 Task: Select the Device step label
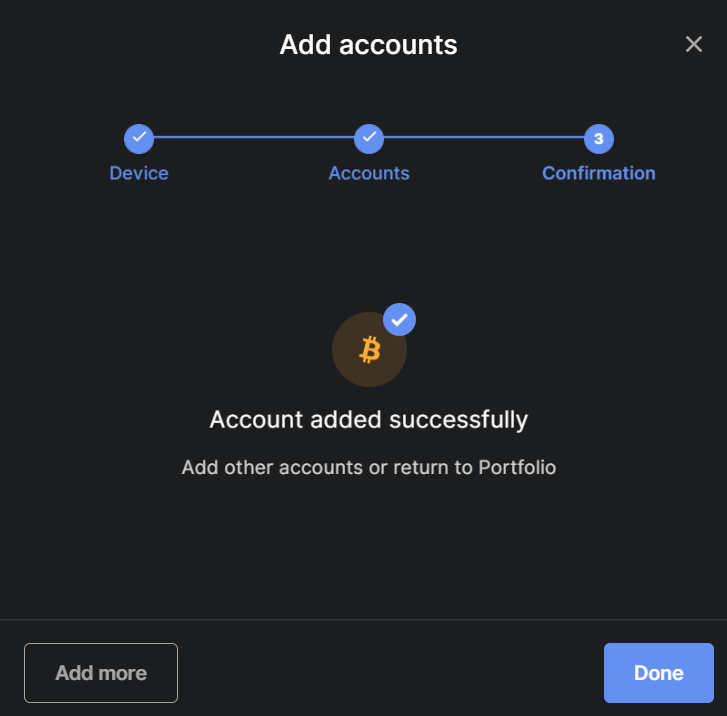coord(139,173)
